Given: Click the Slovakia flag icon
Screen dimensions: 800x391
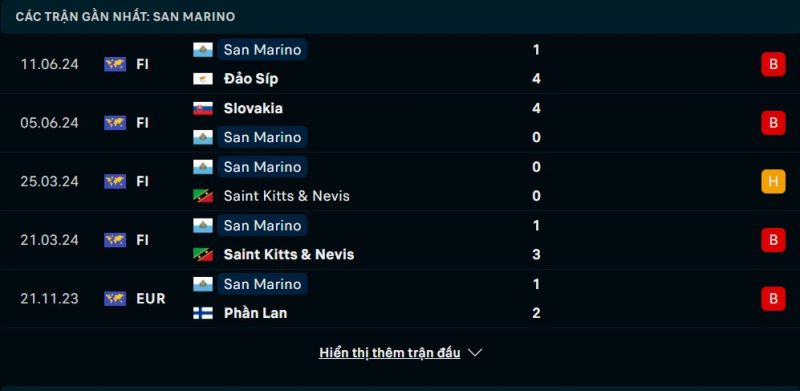Looking at the screenshot, I should [x=203, y=108].
